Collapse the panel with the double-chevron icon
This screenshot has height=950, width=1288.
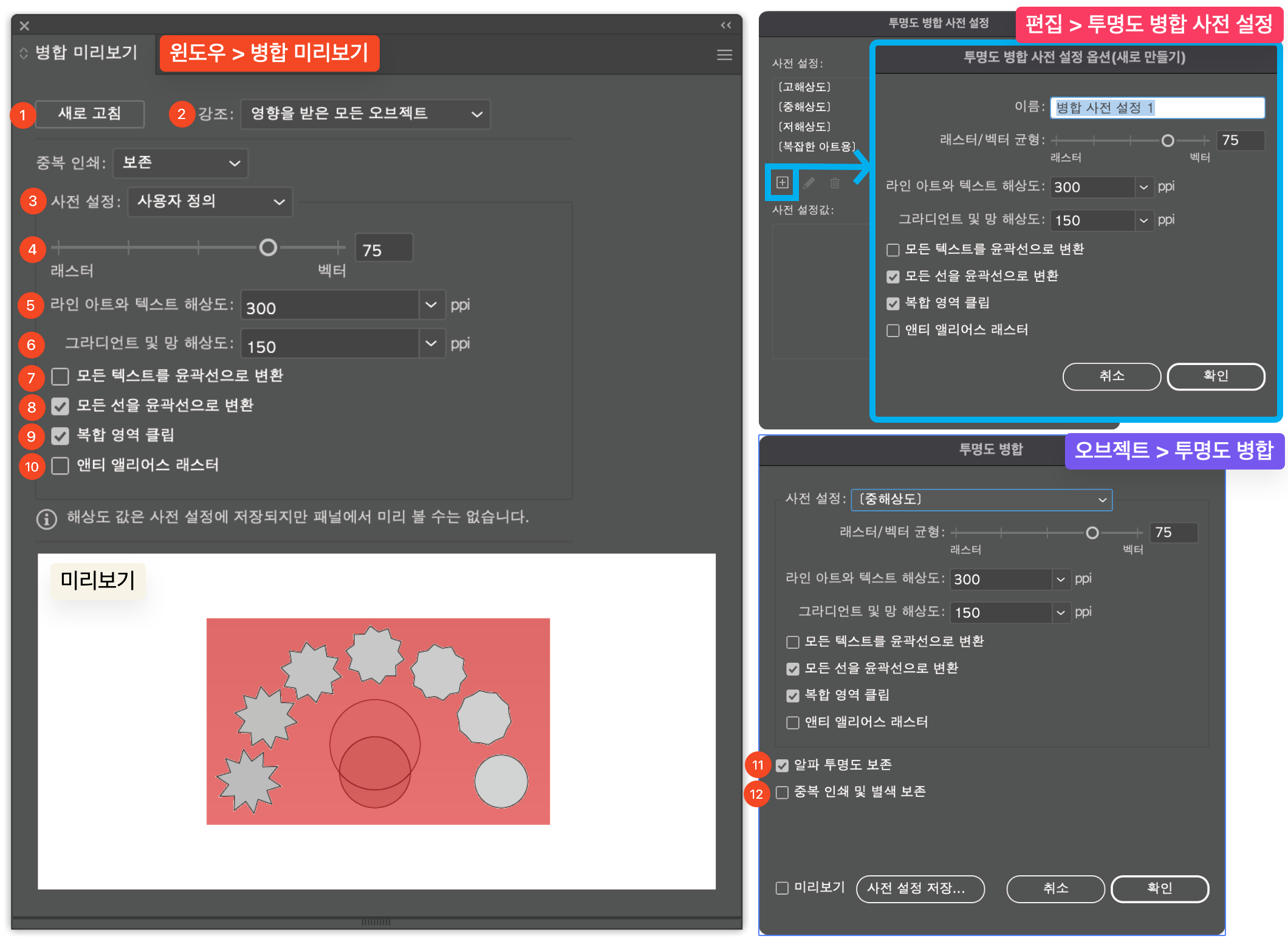(725, 26)
